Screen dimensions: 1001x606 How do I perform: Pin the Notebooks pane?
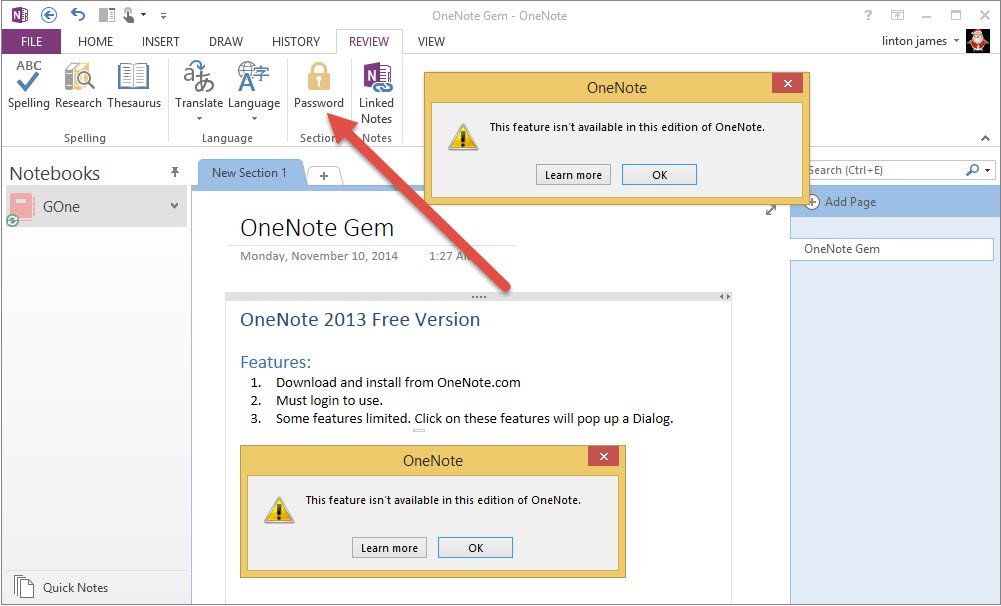175,172
